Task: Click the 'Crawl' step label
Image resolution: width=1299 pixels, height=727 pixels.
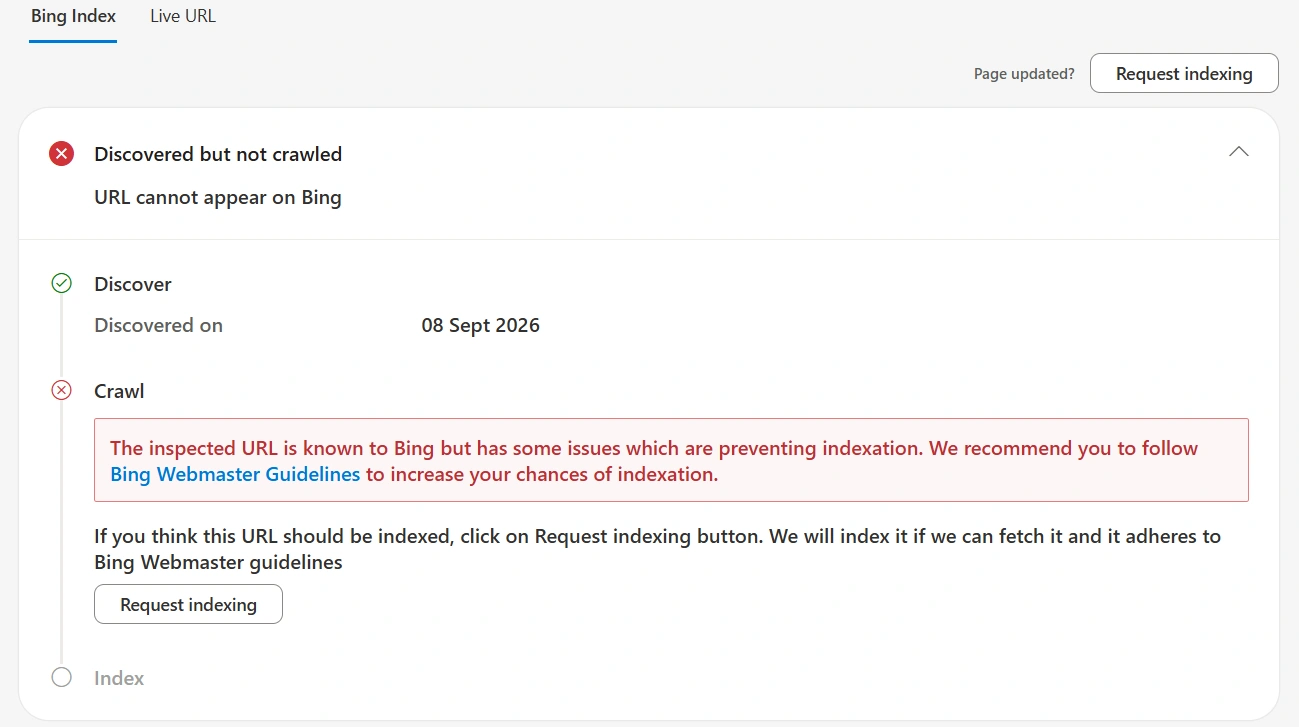Action: tap(119, 391)
